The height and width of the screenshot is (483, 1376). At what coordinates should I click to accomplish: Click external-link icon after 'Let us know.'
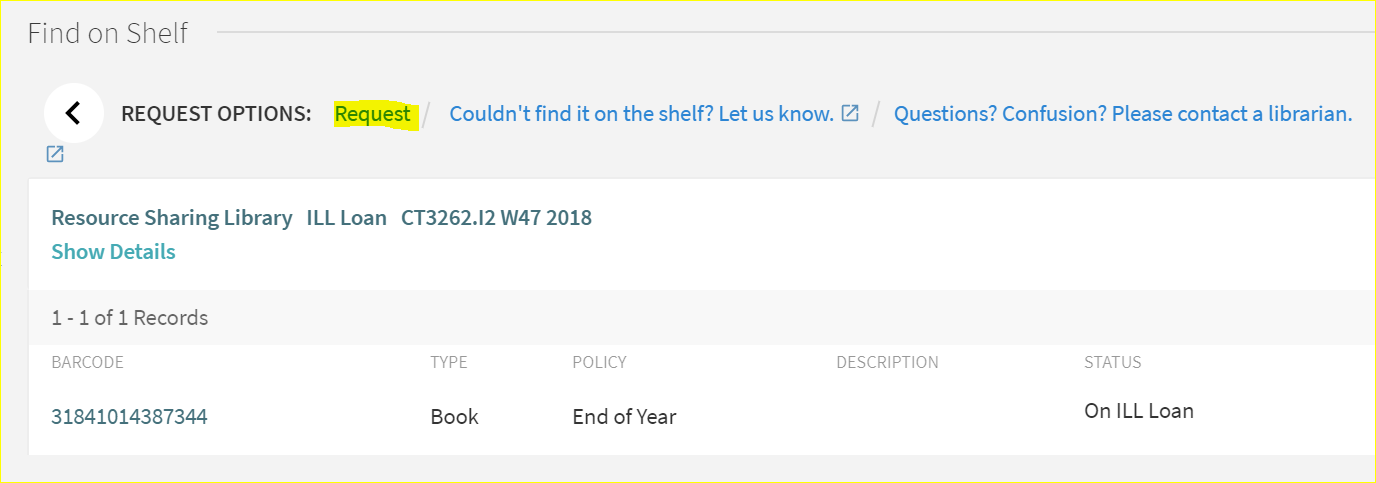pyautogui.click(x=850, y=113)
